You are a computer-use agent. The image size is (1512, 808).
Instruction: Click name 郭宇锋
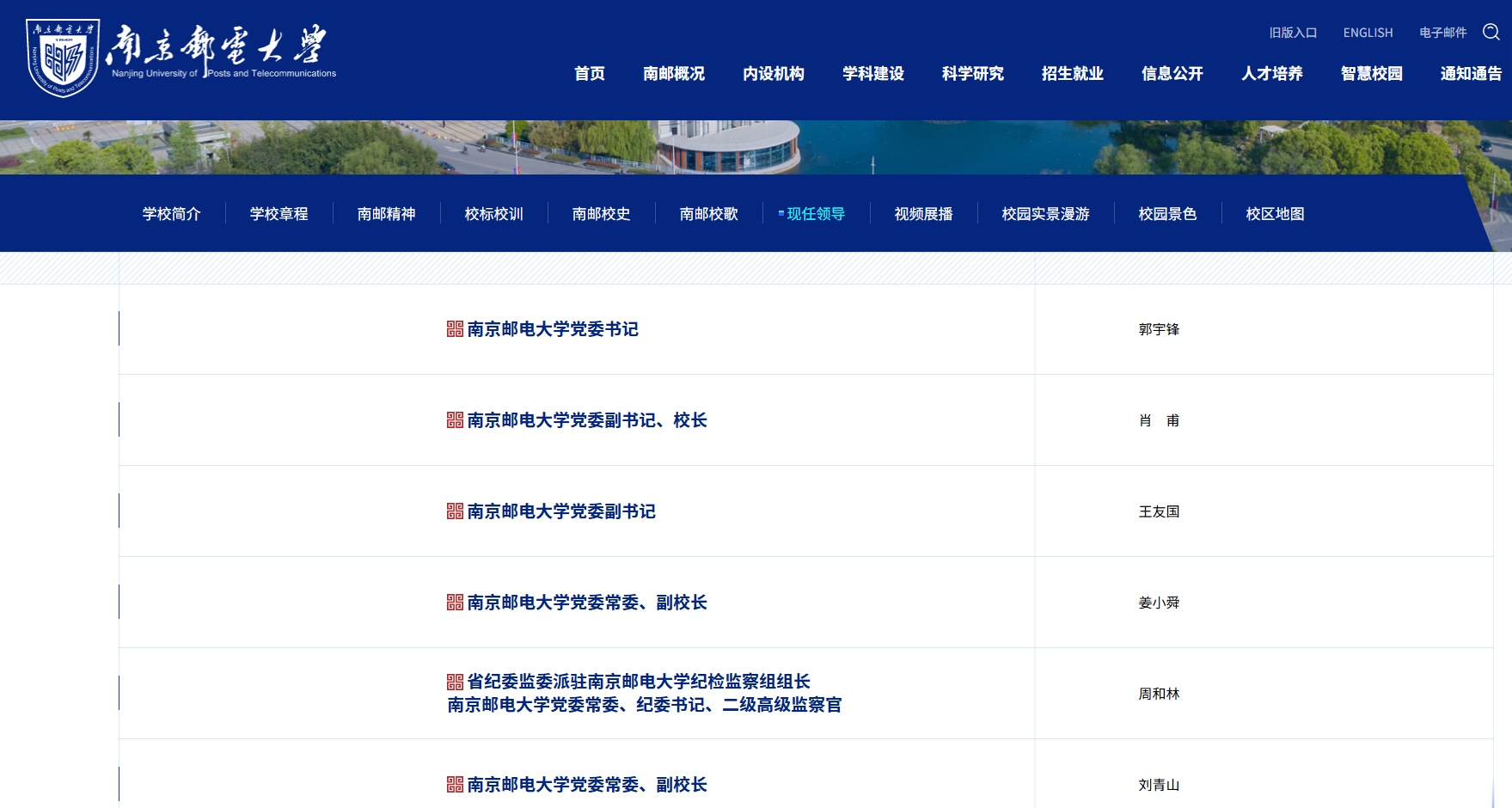tap(1159, 329)
